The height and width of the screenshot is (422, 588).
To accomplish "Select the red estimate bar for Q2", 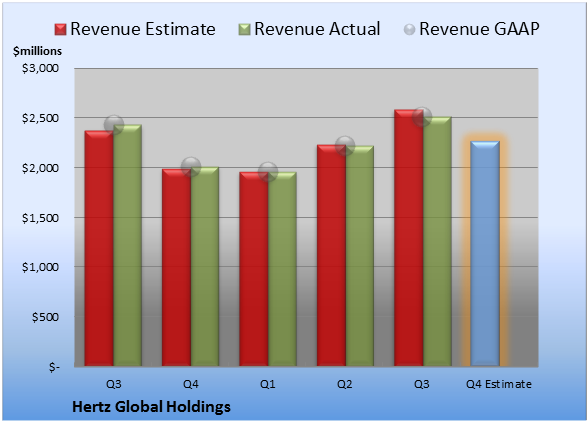I will pyautogui.click(x=332, y=255).
